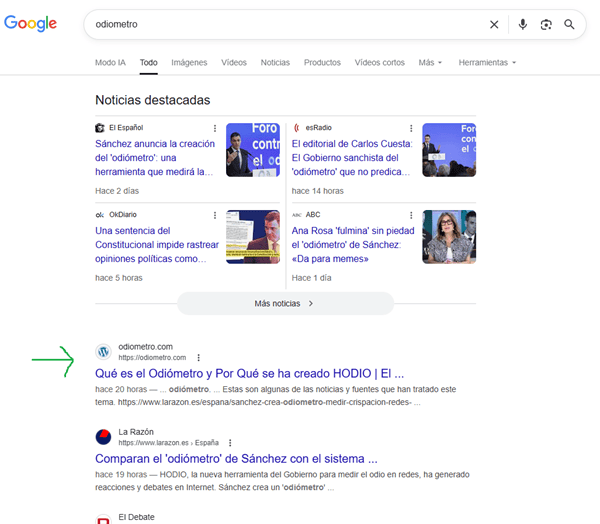Click OkDiario story thumbnail
Viewport: 600px width, 524px height.
[253, 237]
